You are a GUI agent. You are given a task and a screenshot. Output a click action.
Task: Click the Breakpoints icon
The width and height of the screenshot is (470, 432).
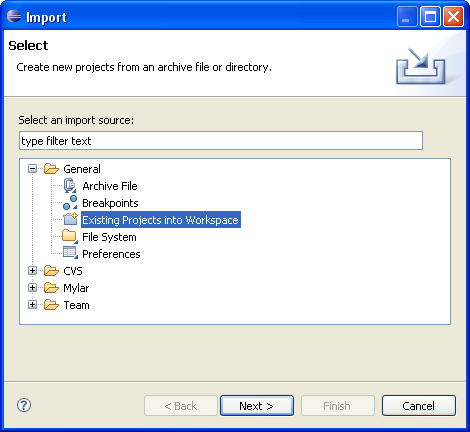[70, 203]
